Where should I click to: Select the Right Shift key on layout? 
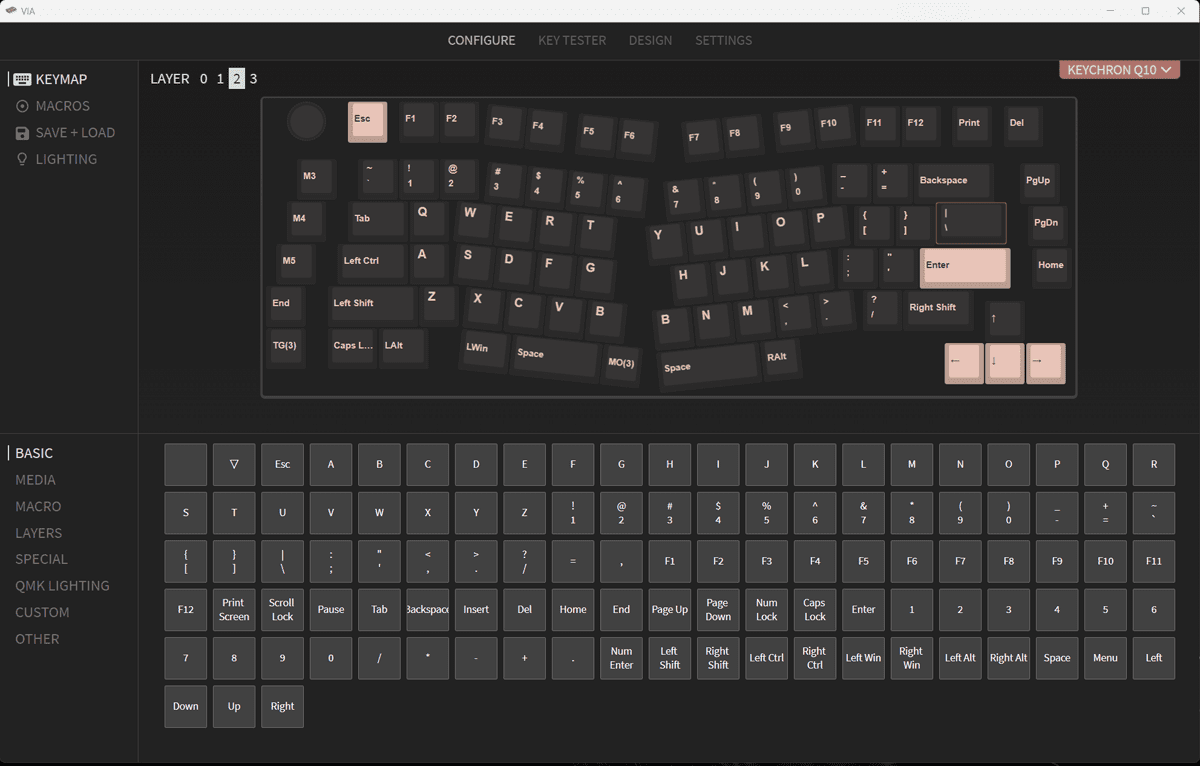pyautogui.click(x=936, y=308)
